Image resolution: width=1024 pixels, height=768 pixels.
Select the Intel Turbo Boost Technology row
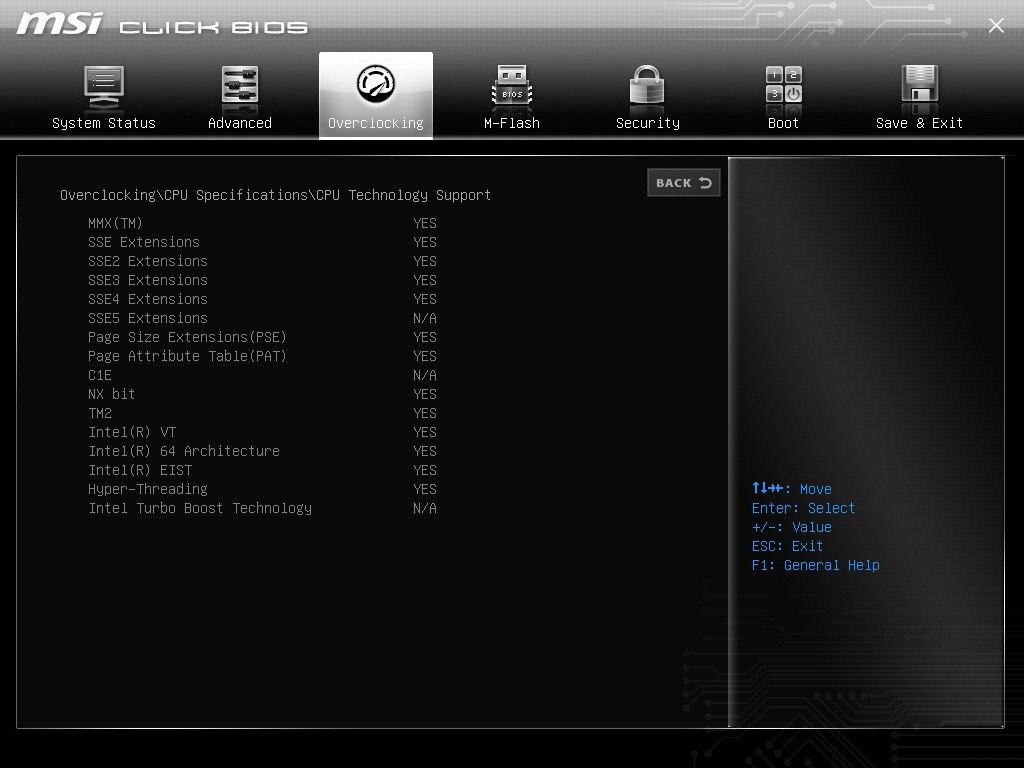[263, 508]
